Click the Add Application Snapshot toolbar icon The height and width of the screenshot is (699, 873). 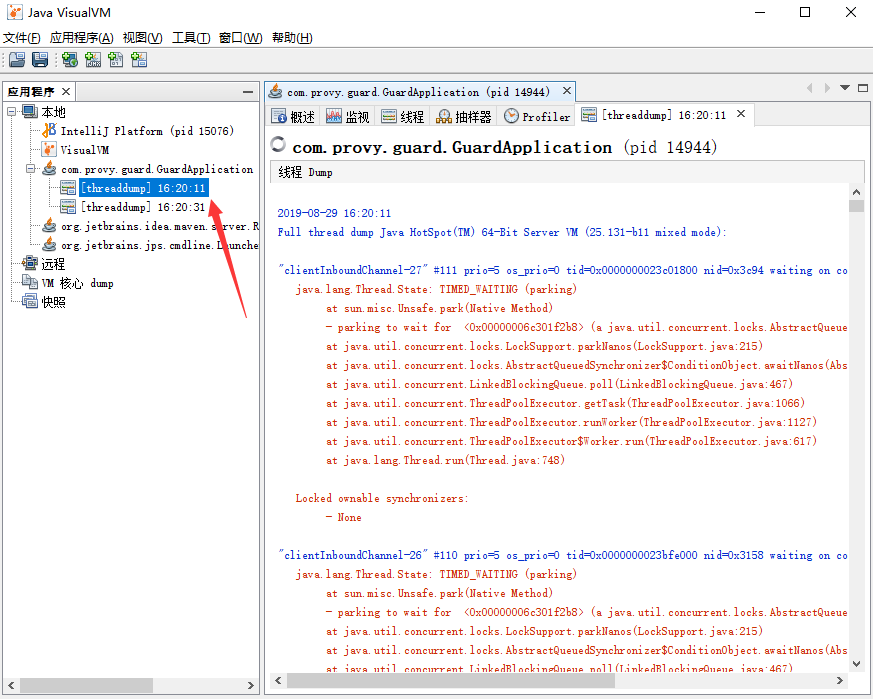(139, 61)
